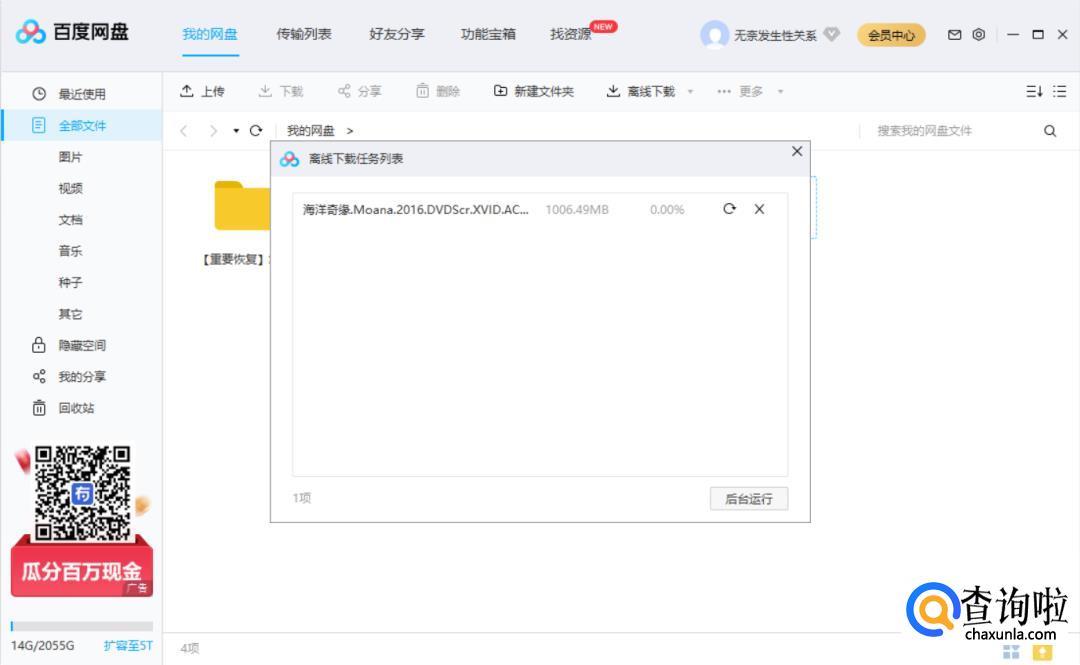Click the 上传 upload button
The height and width of the screenshot is (665, 1080).
[x=202, y=91]
